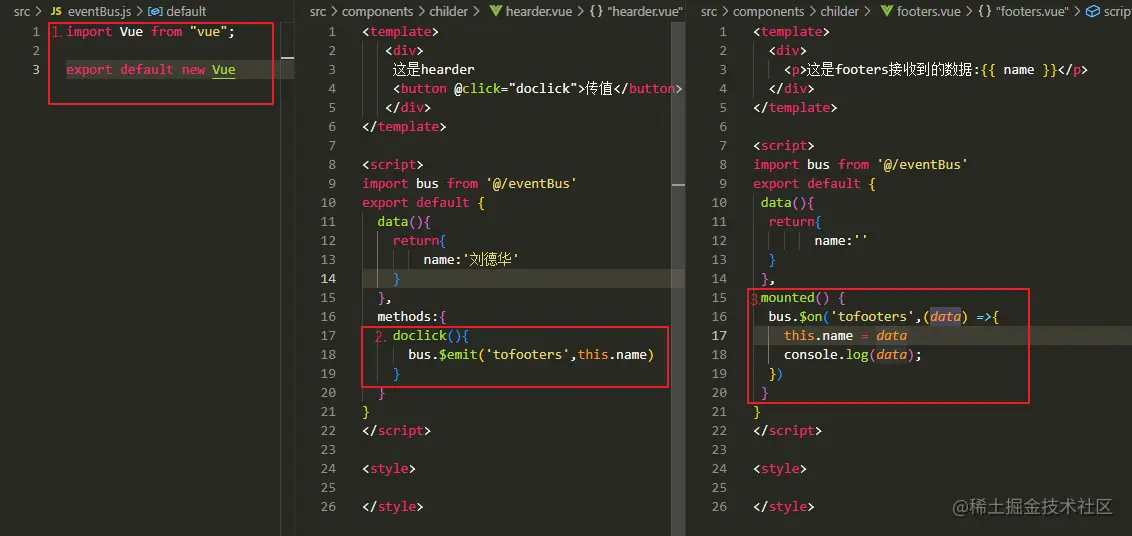Click the cube icon in footers.vue breadcrumb
1132x536 pixels.
pos(1092,12)
